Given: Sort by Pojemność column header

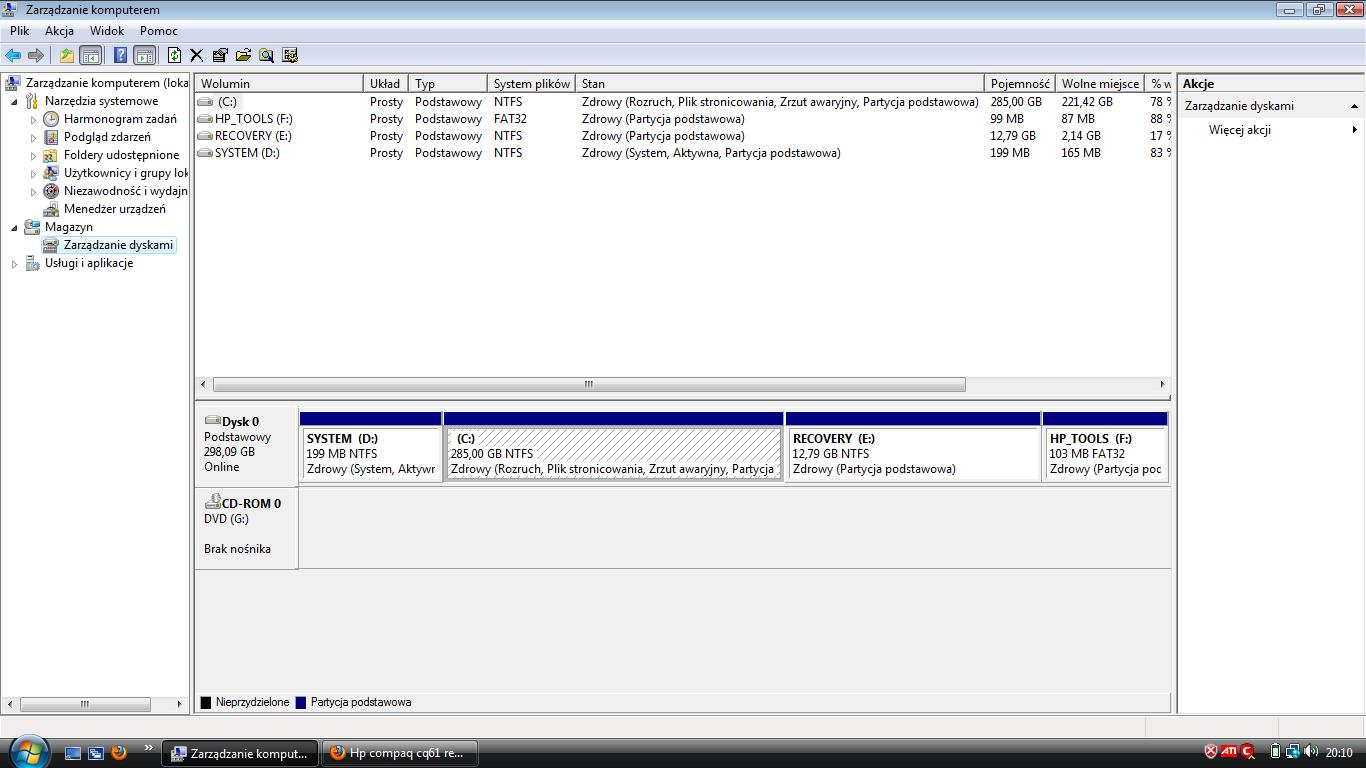Looking at the screenshot, I should point(1020,84).
